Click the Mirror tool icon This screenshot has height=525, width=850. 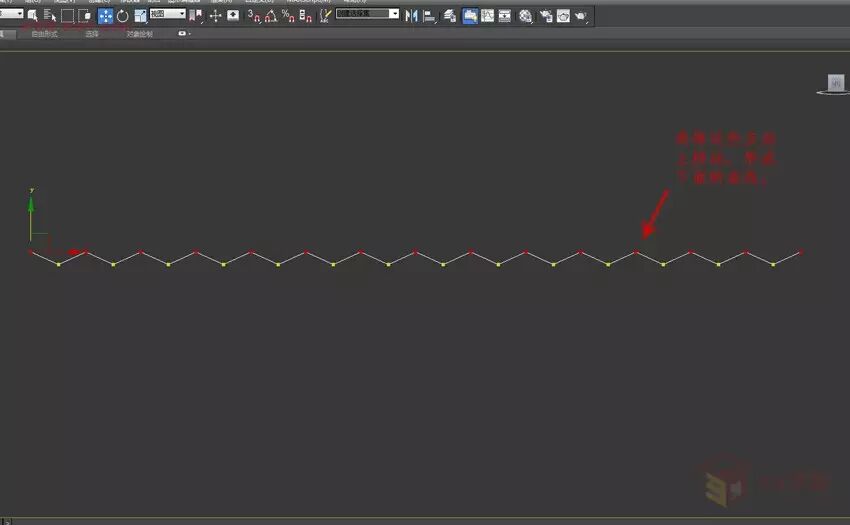pyautogui.click(x=411, y=16)
